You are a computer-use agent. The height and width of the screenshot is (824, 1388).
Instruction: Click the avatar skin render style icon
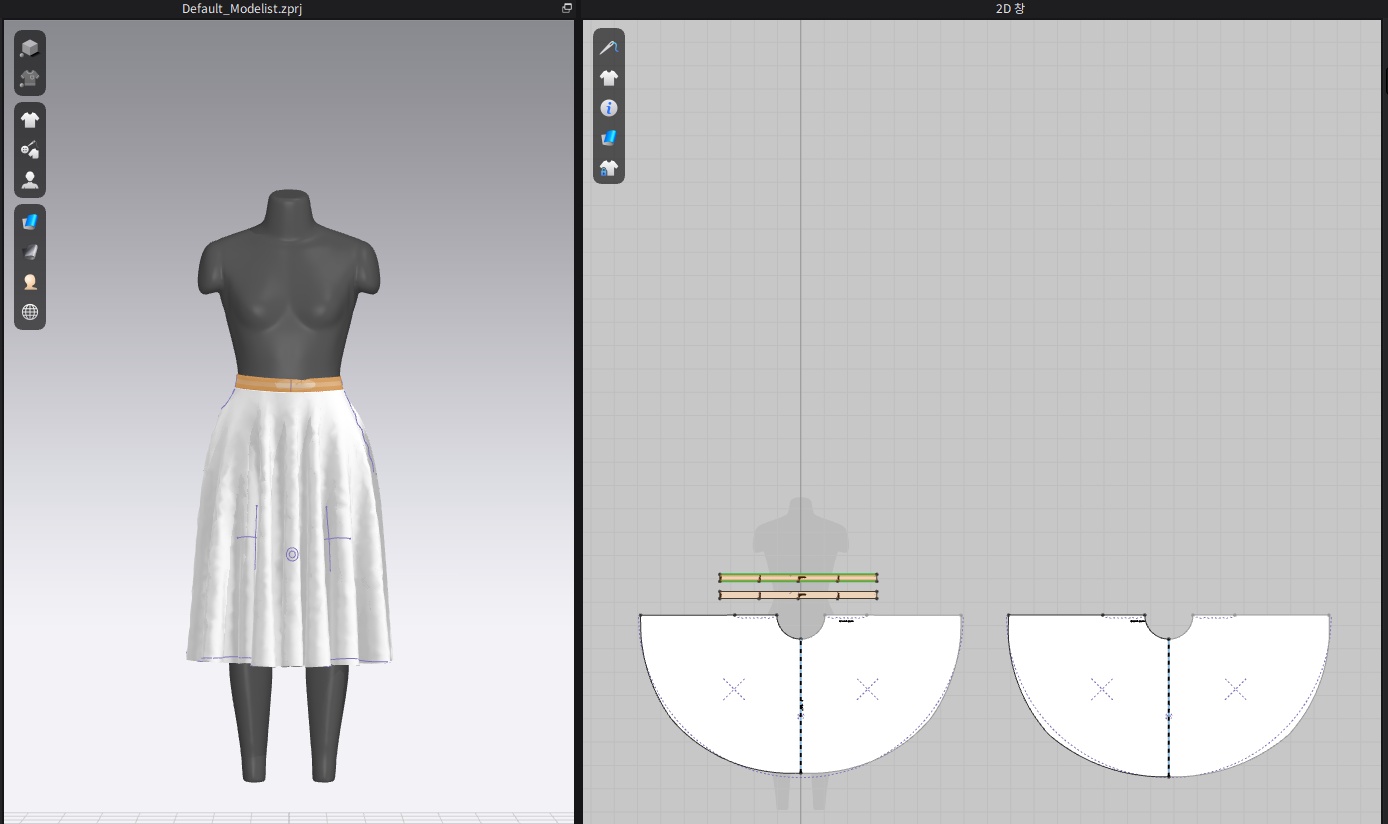click(30, 282)
